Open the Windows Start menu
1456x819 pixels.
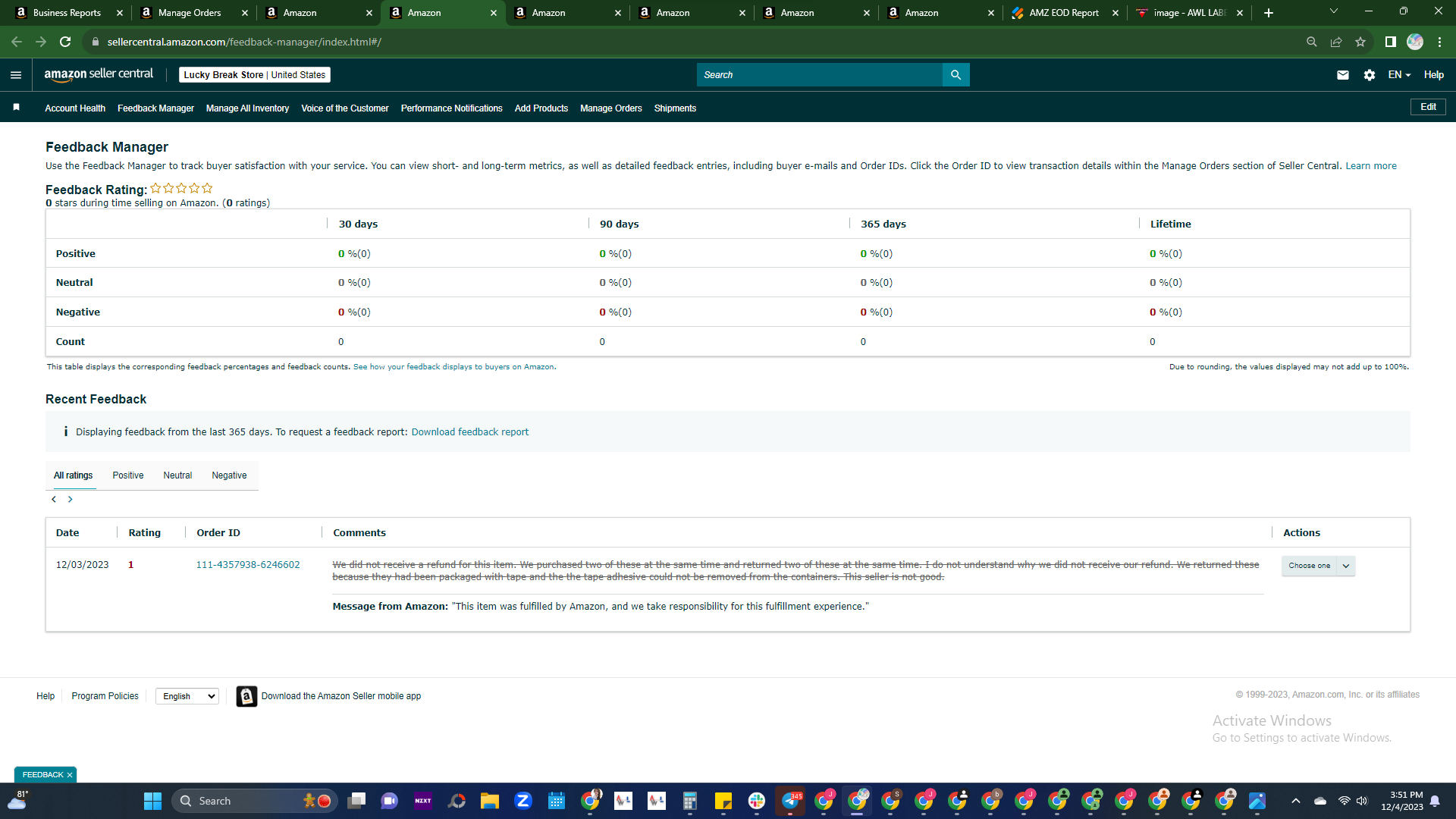(x=152, y=801)
